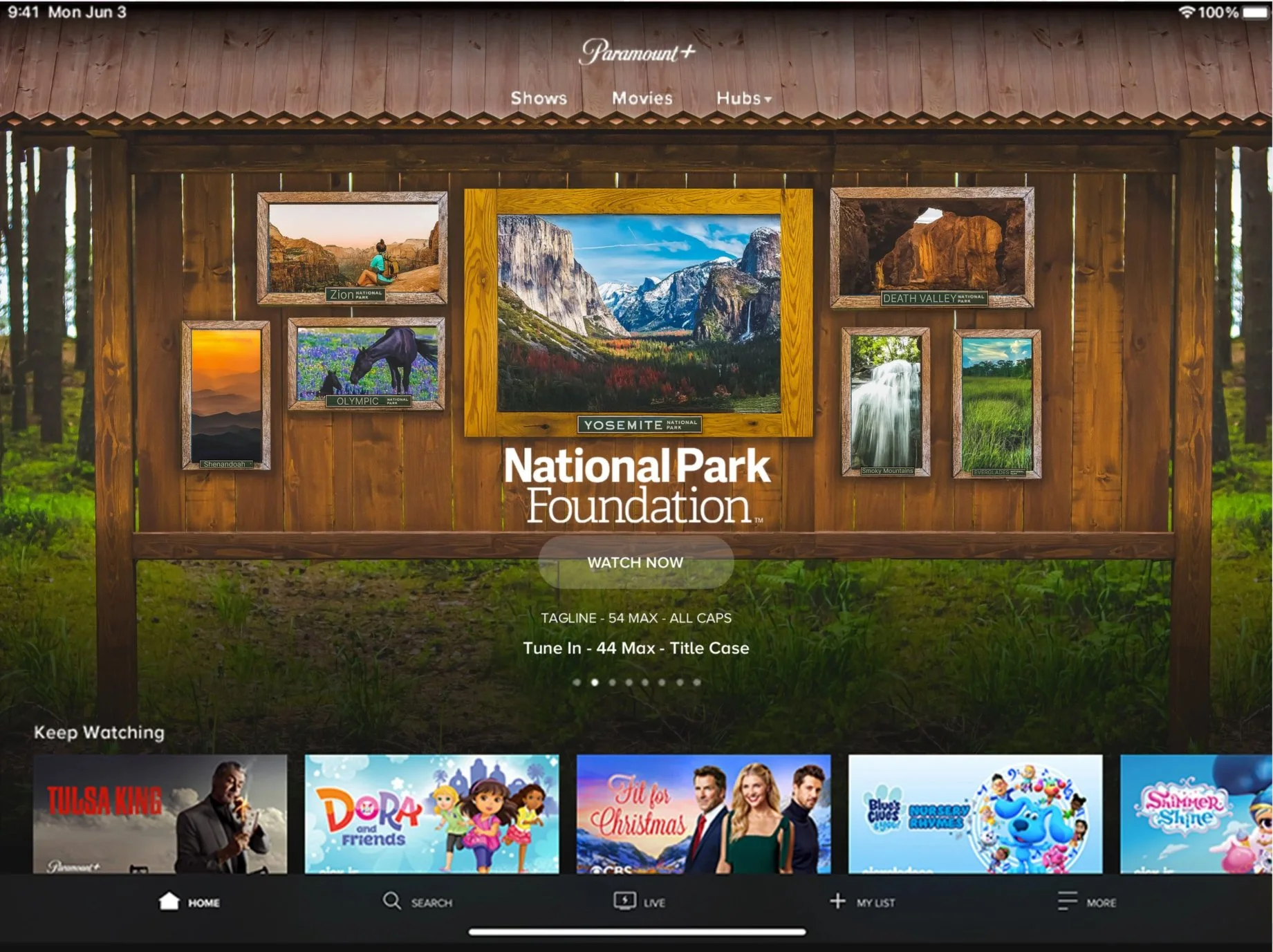Switch to the Movies section

641,98
